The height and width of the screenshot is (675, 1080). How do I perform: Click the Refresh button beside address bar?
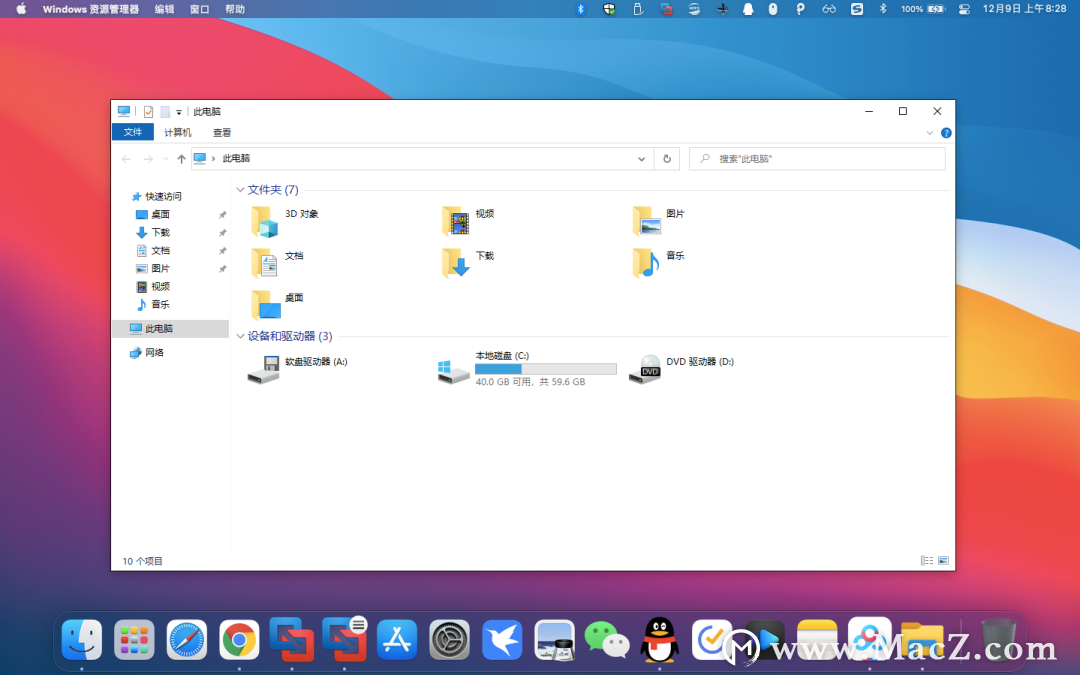[x=667, y=159]
